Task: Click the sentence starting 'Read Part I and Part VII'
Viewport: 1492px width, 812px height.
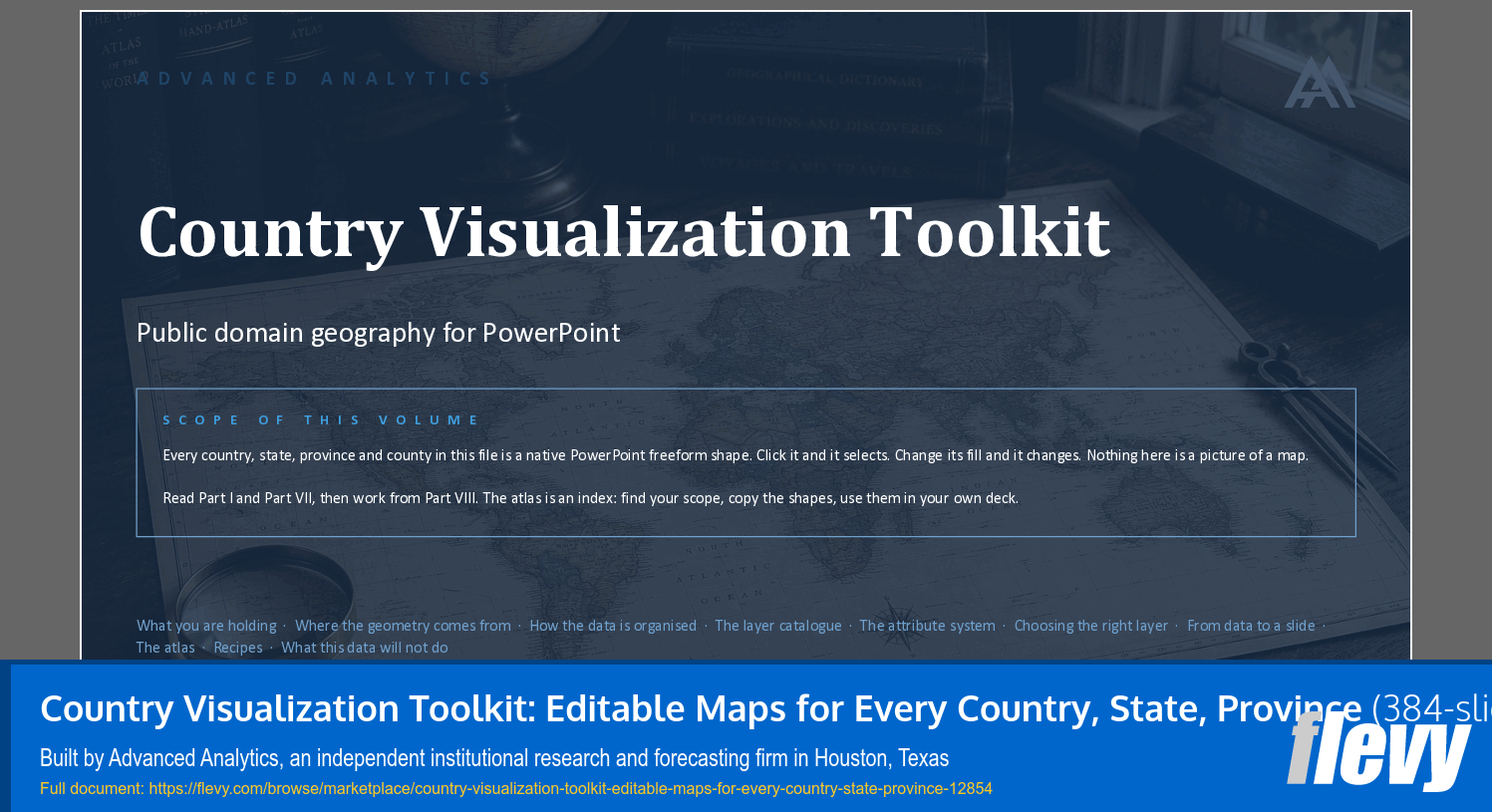Action: (590, 498)
